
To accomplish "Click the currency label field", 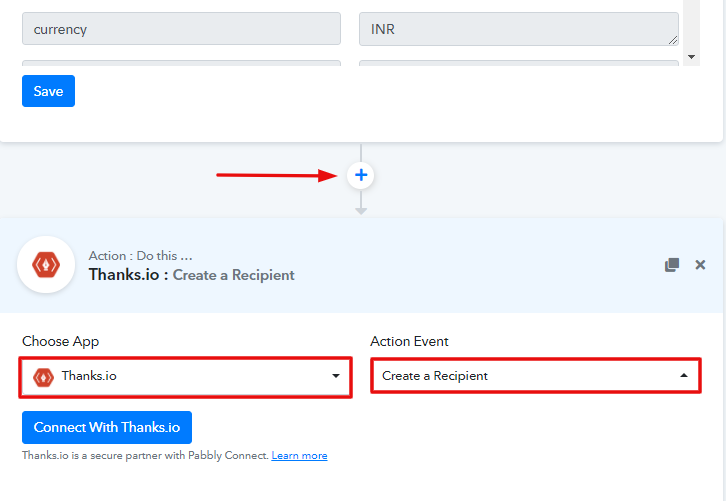I will click(182, 29).
